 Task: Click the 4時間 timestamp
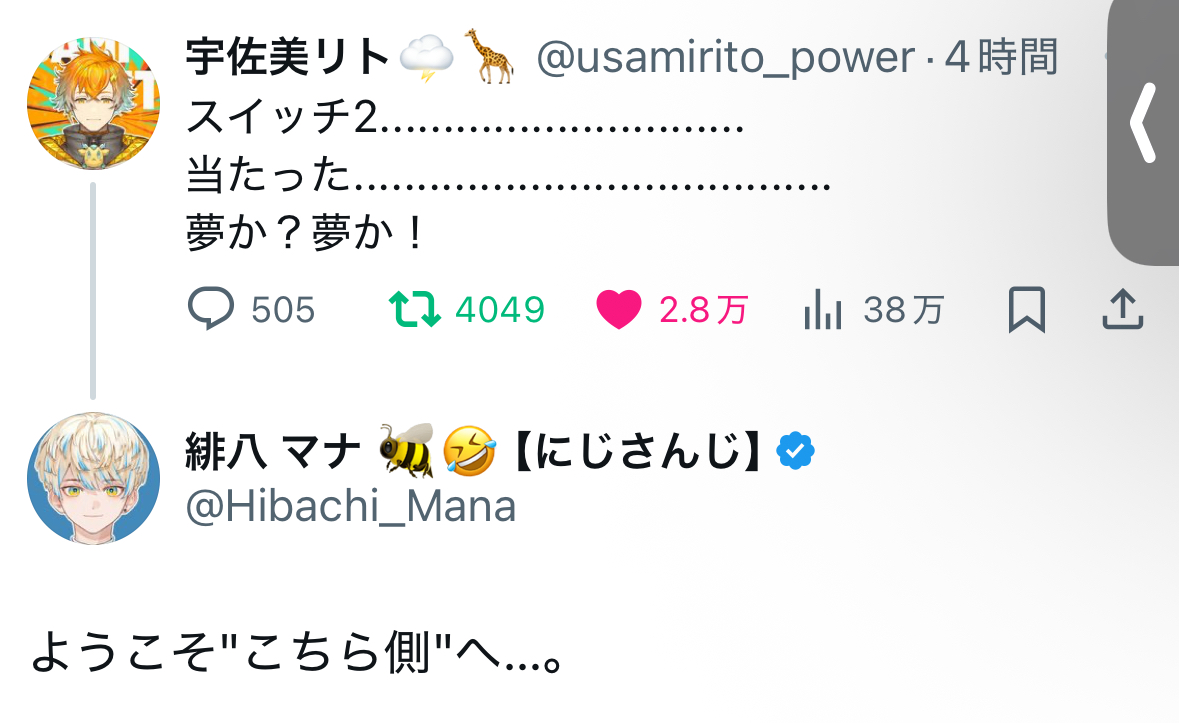pos(1001,59)
